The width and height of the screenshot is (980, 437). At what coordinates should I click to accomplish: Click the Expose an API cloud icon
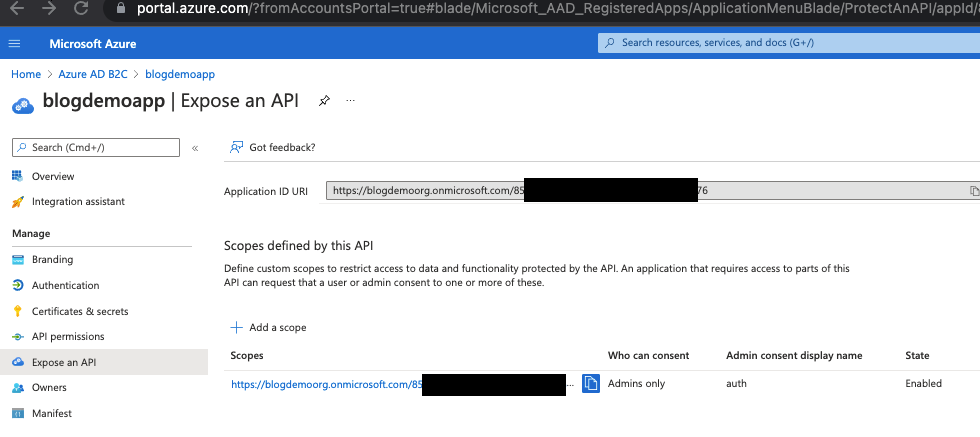pyautogui.click(x=18, y=362)
